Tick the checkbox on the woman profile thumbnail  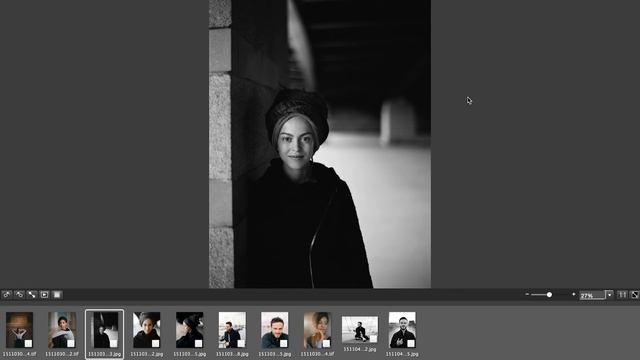click(198, 343)
